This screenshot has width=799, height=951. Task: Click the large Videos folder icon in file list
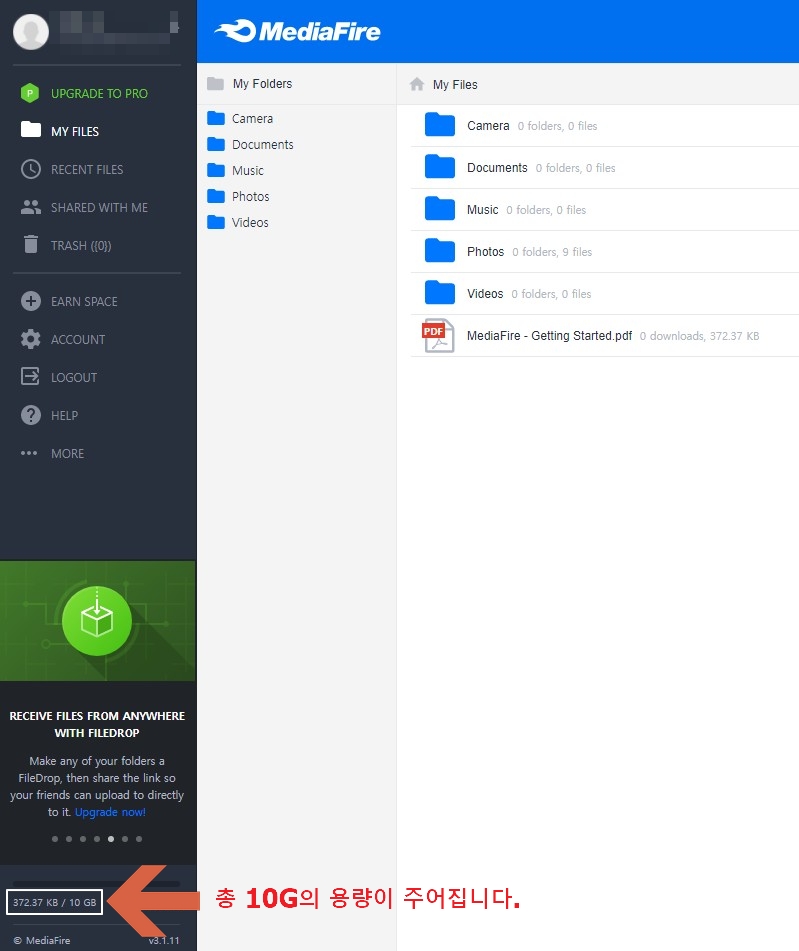pos(440,292)
